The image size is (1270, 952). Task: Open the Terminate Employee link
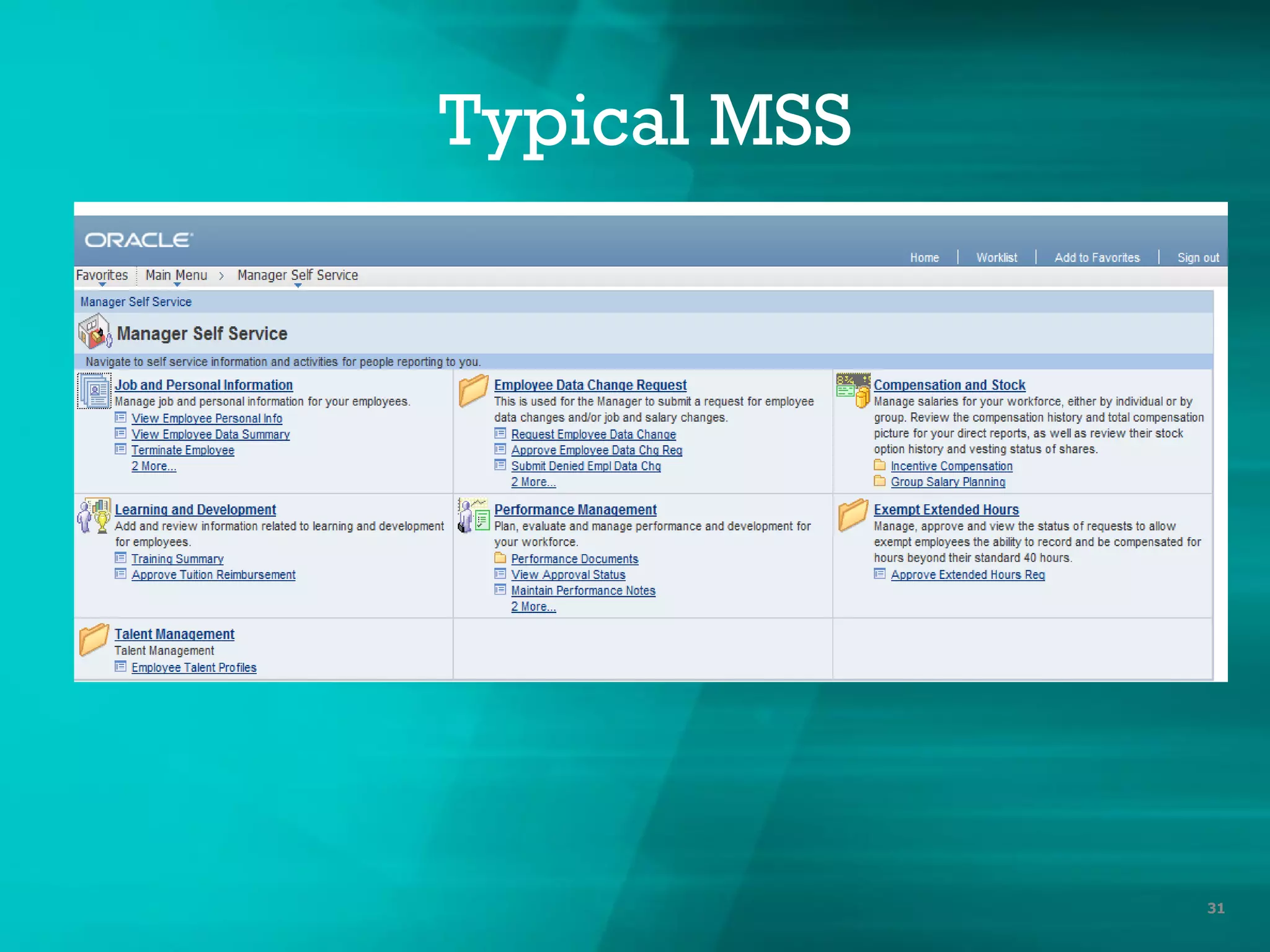tap(183, 451)
